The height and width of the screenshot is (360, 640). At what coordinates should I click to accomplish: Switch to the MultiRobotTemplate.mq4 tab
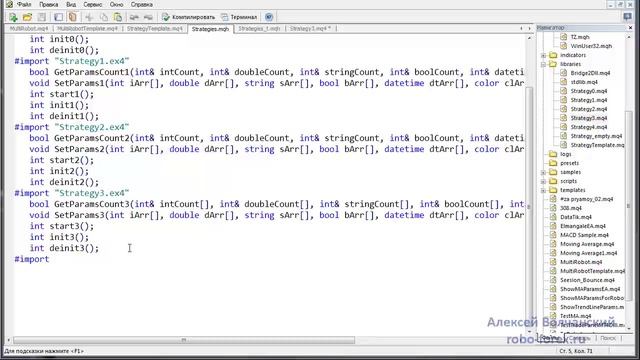pos(87,29)
